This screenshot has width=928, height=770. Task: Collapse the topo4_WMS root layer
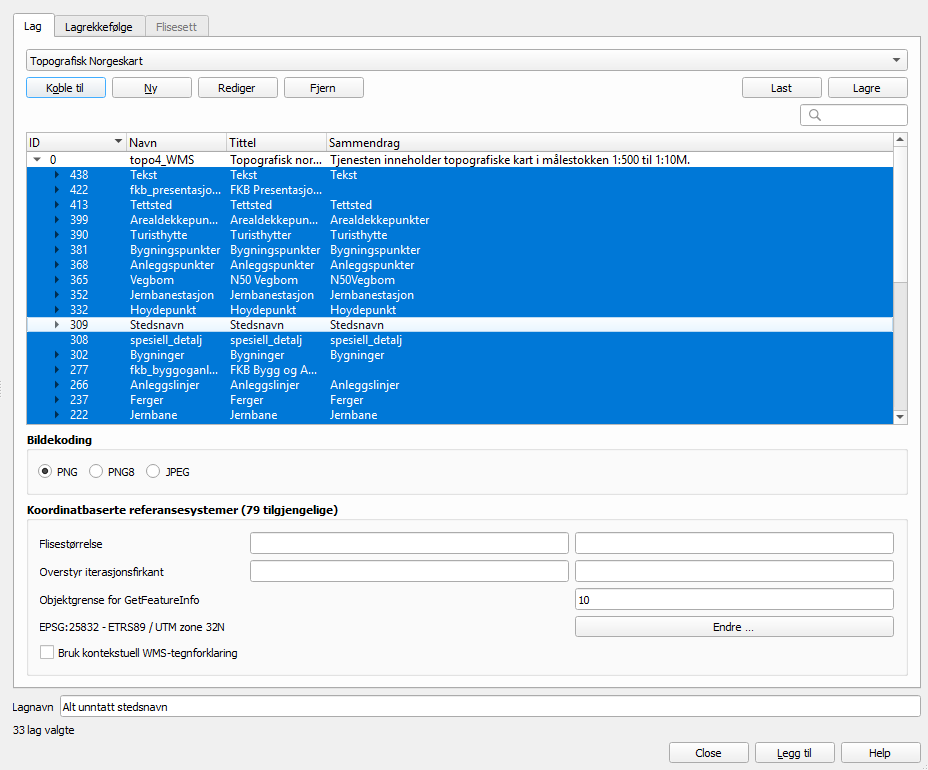[x=37, y=160]
